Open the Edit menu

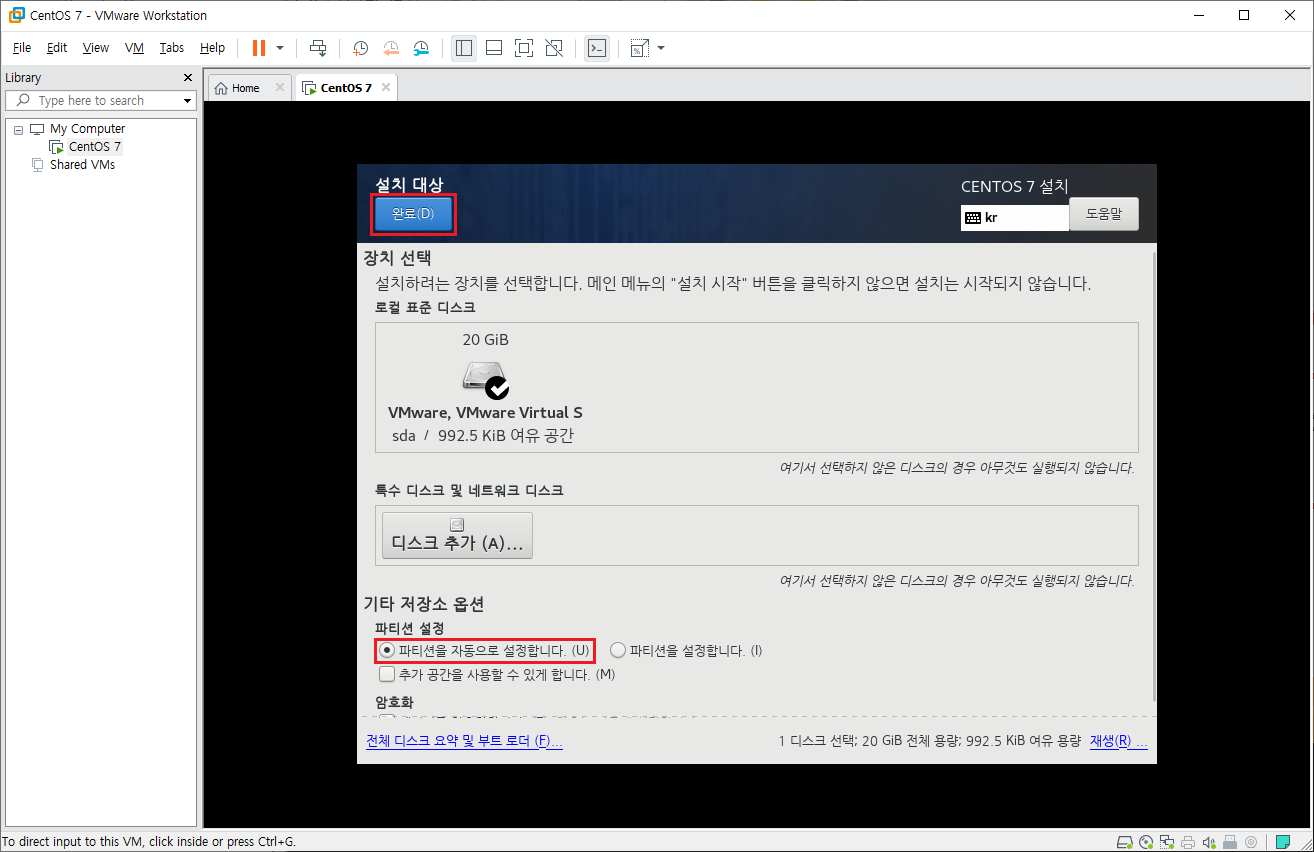point(57,48)
